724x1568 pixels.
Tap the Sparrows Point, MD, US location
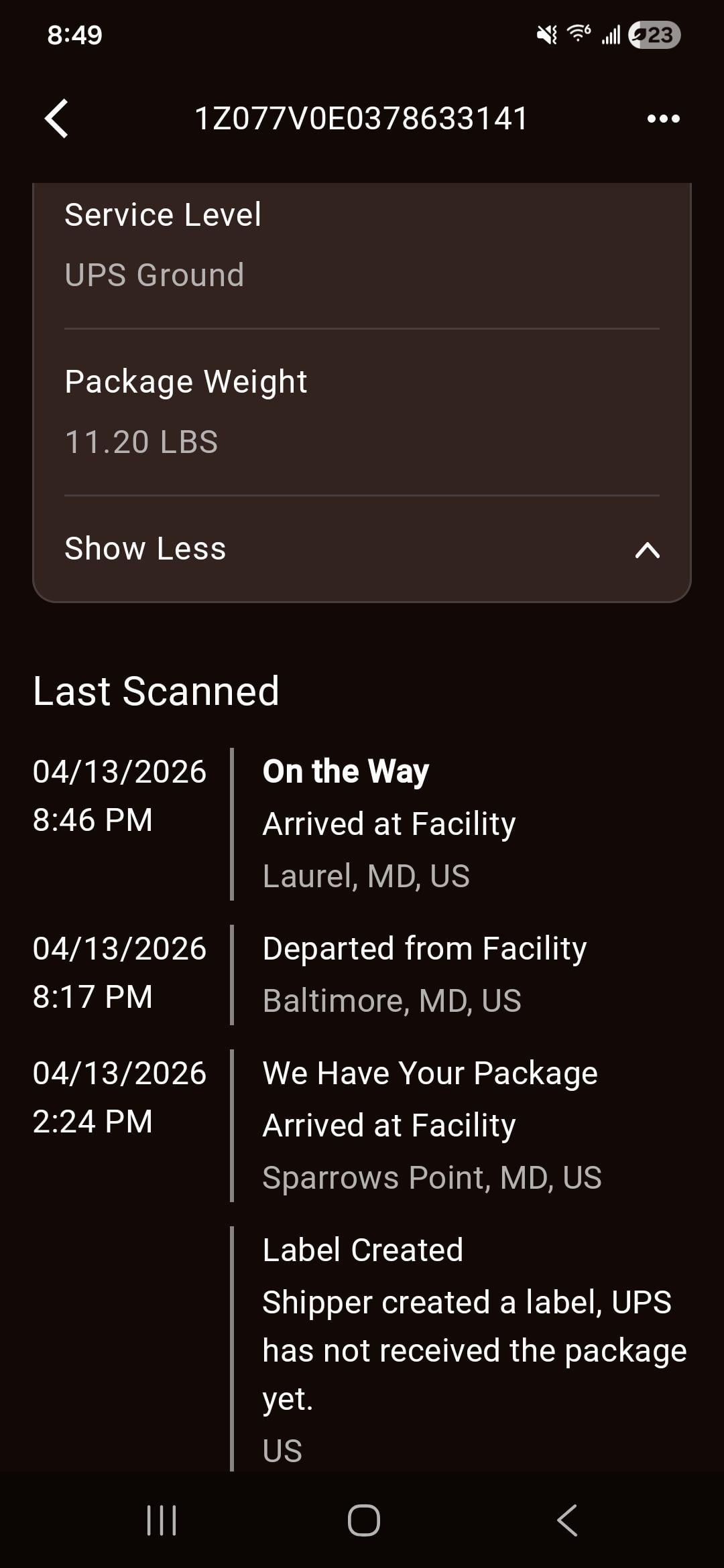(x=432, y=1178)
